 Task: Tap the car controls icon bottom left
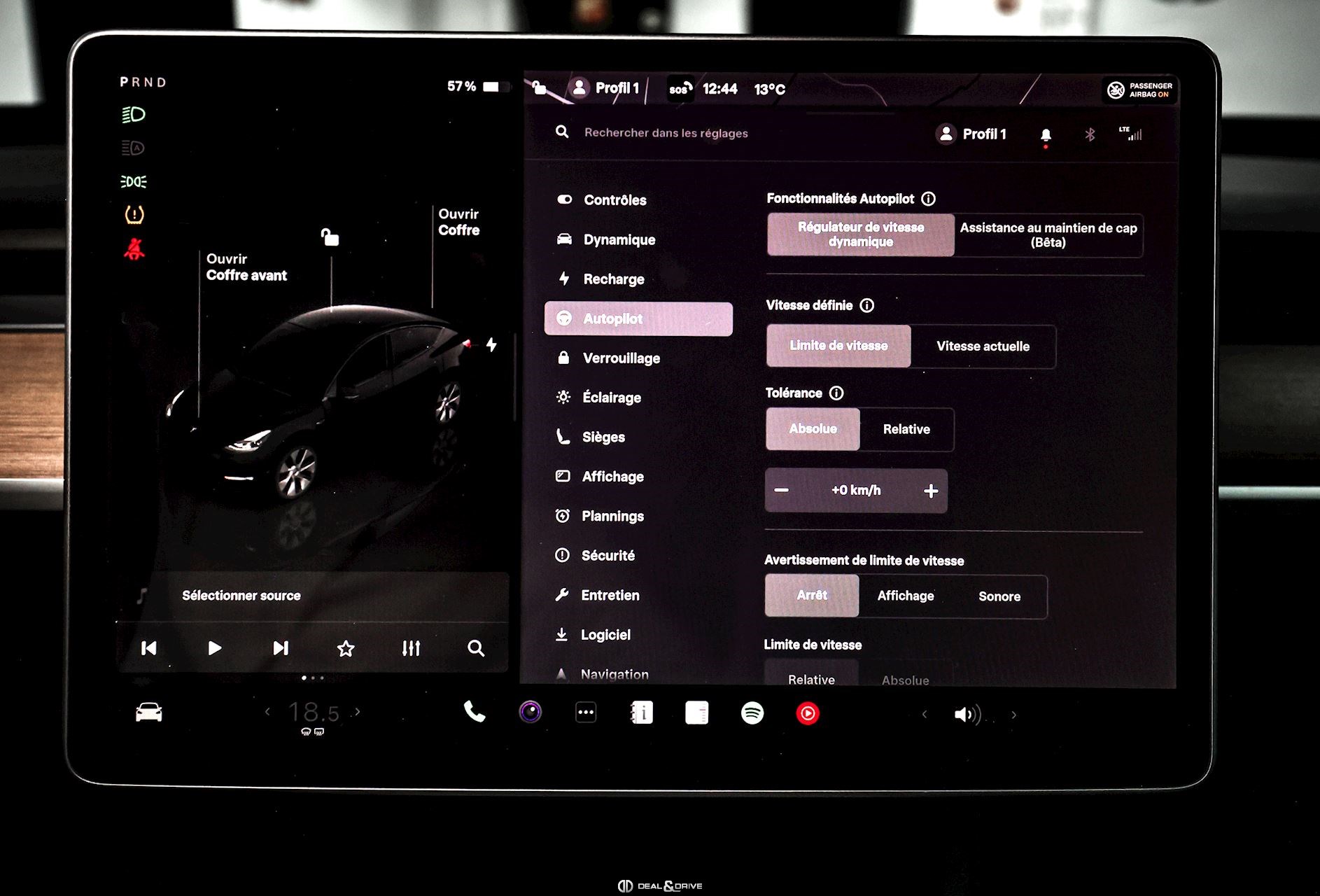[x=149, y=713]
